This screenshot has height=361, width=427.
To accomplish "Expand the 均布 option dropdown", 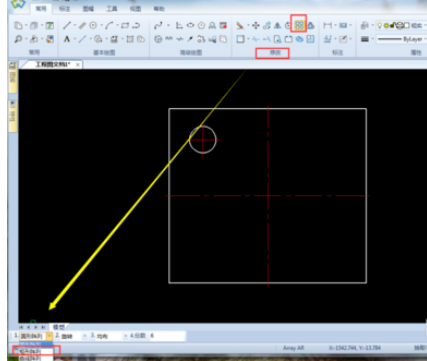I will (x=126, y=336).
